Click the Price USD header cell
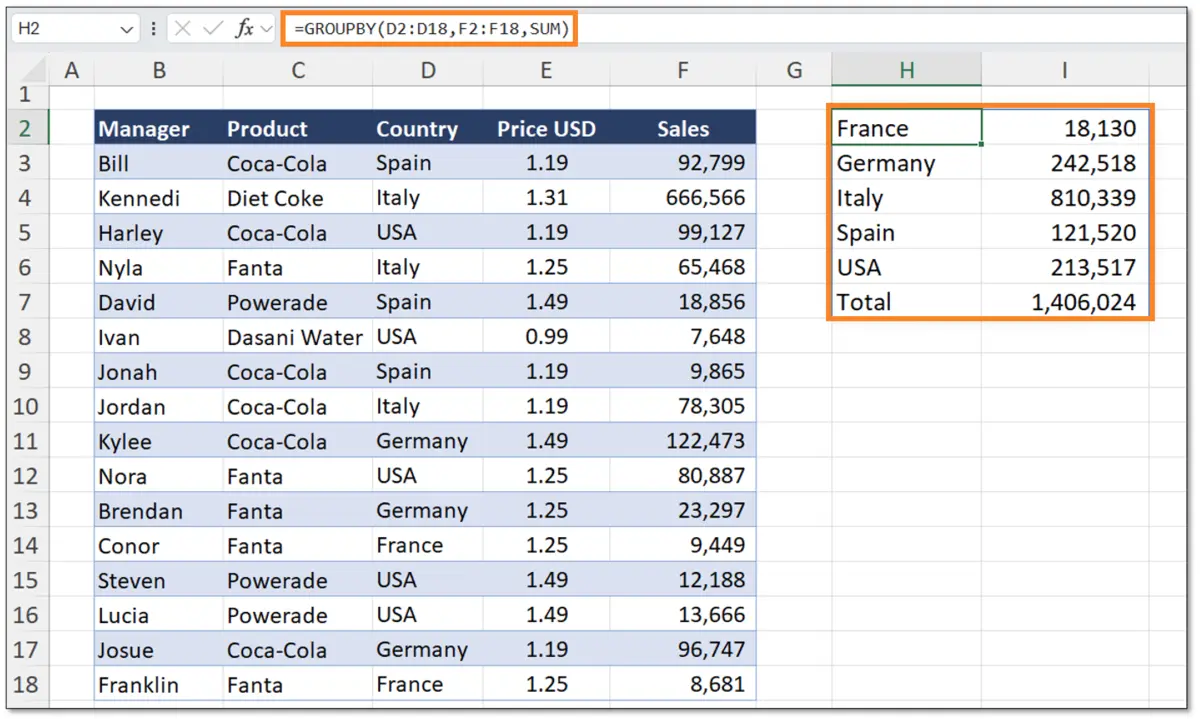 coord(546,128)
